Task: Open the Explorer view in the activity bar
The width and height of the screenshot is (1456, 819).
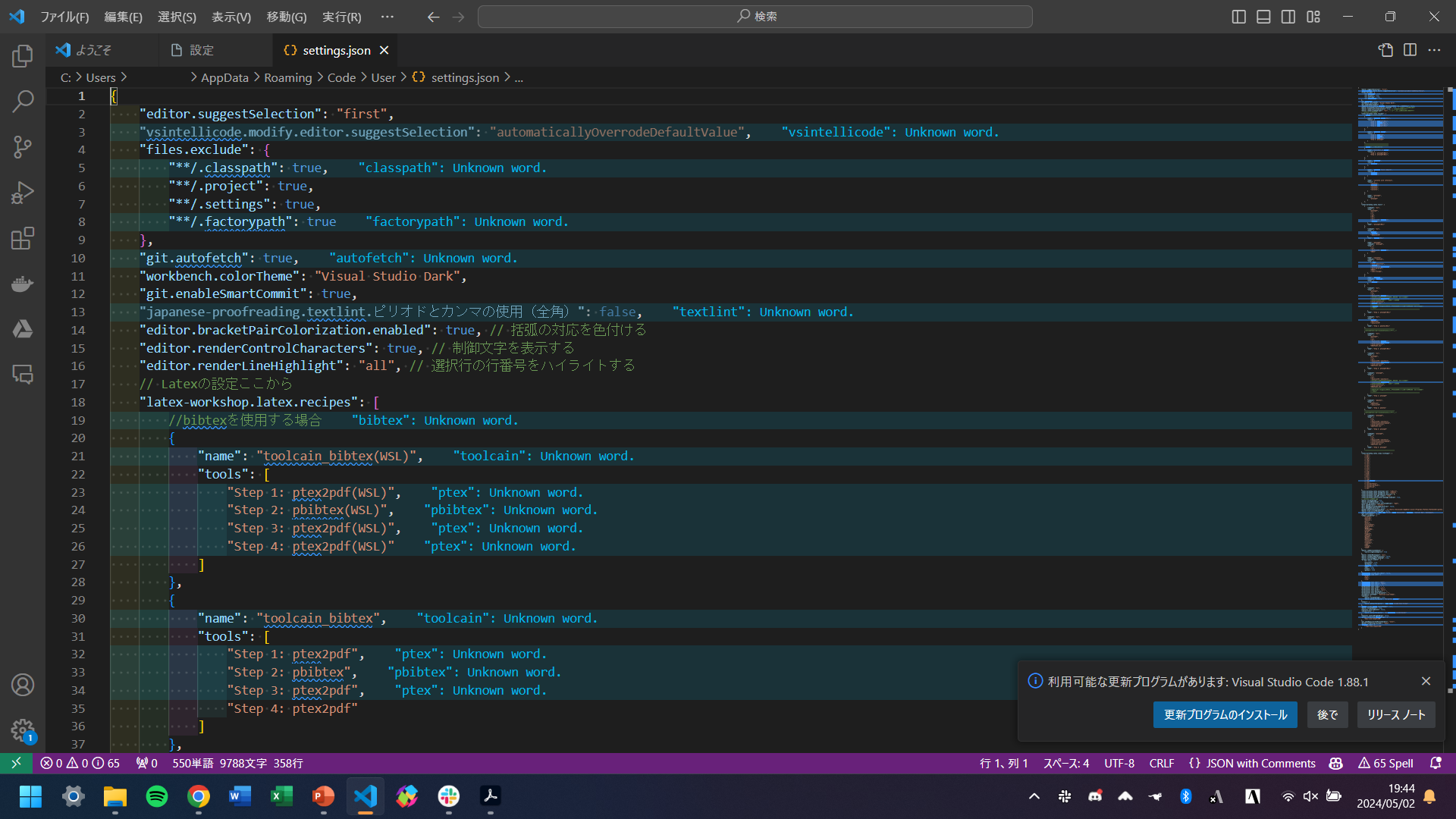Action: pos(23,55)
